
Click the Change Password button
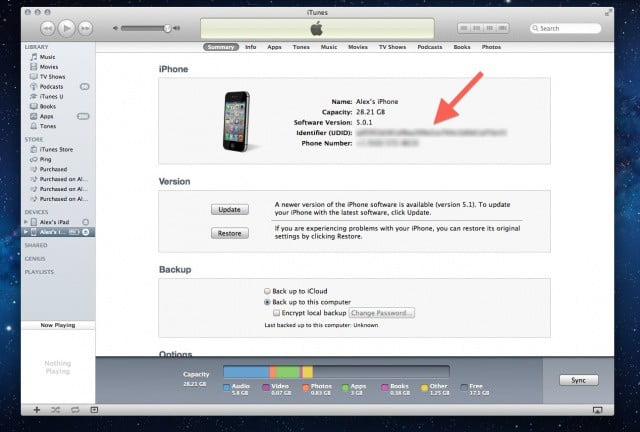pos(382,313)
